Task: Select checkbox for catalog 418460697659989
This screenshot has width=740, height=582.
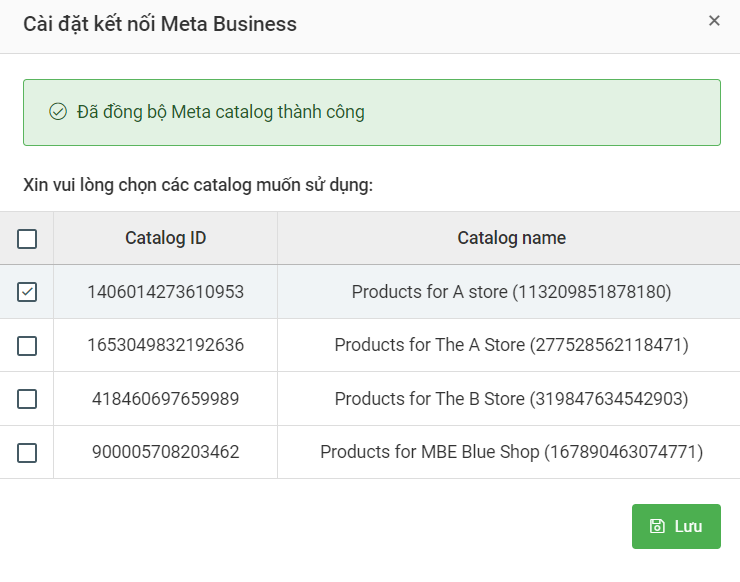Action: tap(27, 399)
